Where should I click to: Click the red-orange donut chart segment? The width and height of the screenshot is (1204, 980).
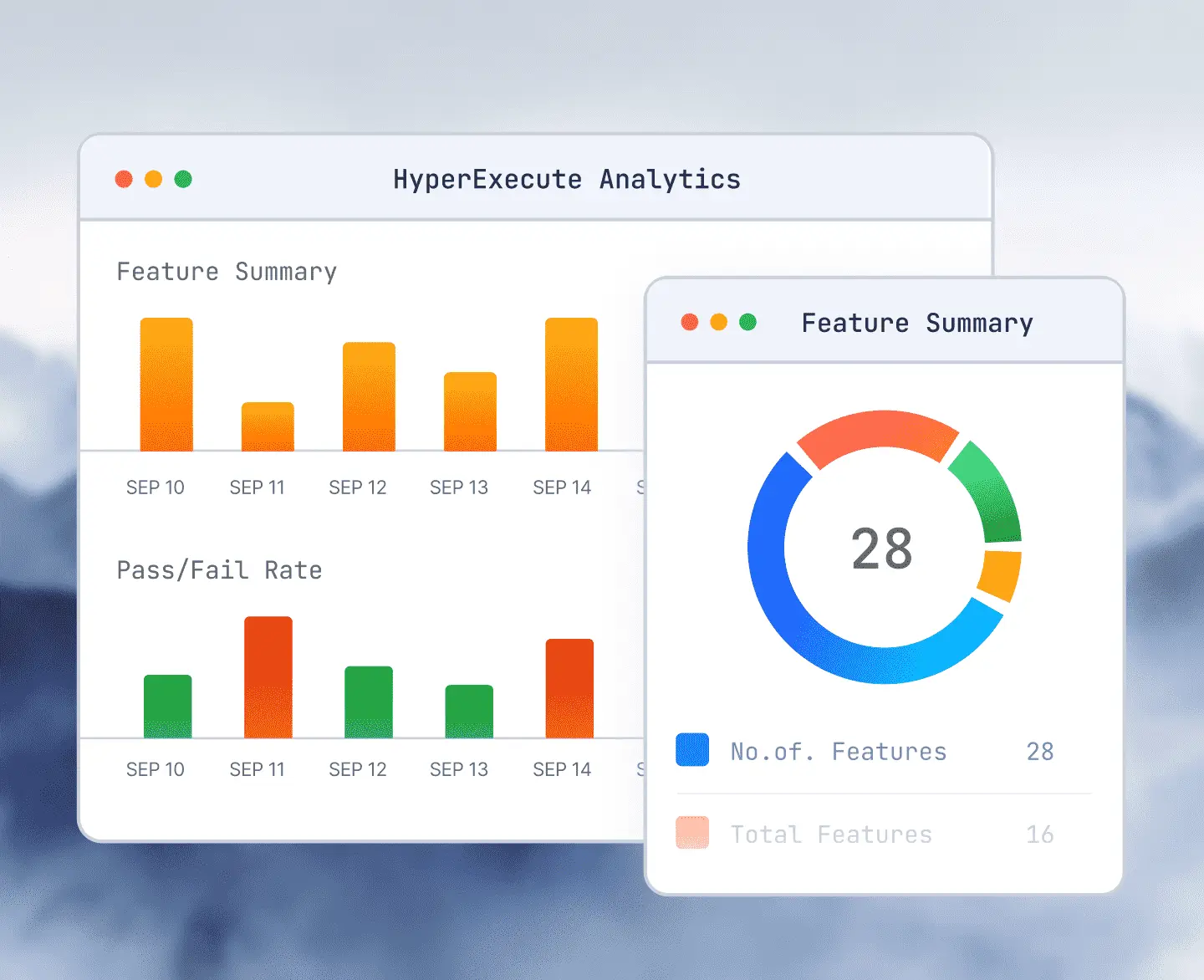tap(878, 429)
